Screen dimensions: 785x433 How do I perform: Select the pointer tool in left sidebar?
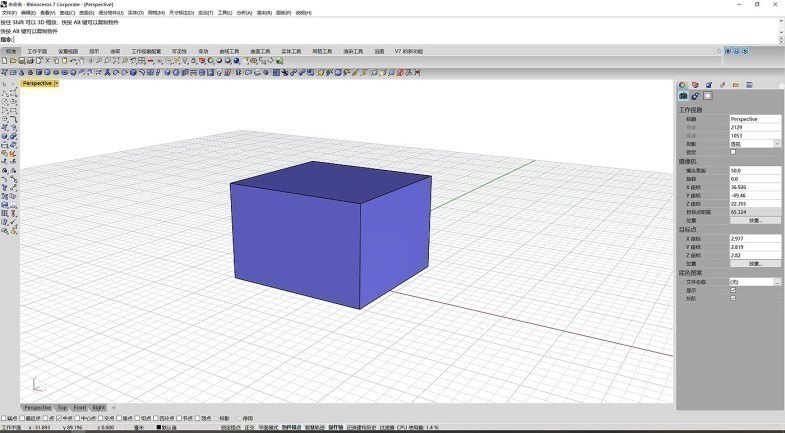4,84
